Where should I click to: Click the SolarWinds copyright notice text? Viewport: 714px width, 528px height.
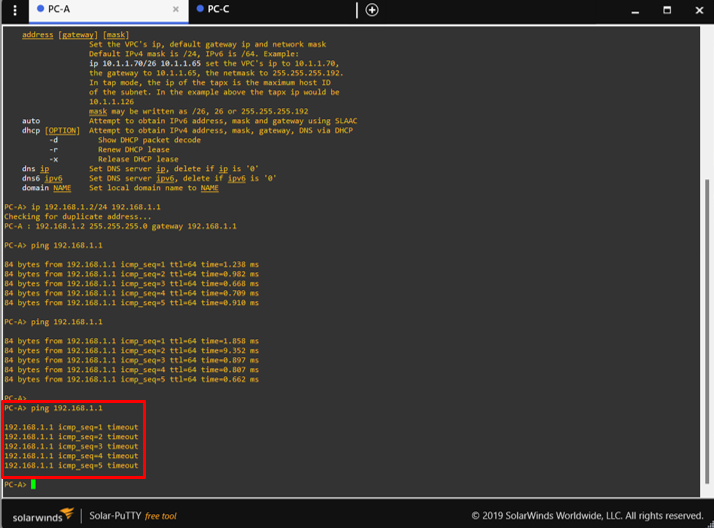click(587, 516)
